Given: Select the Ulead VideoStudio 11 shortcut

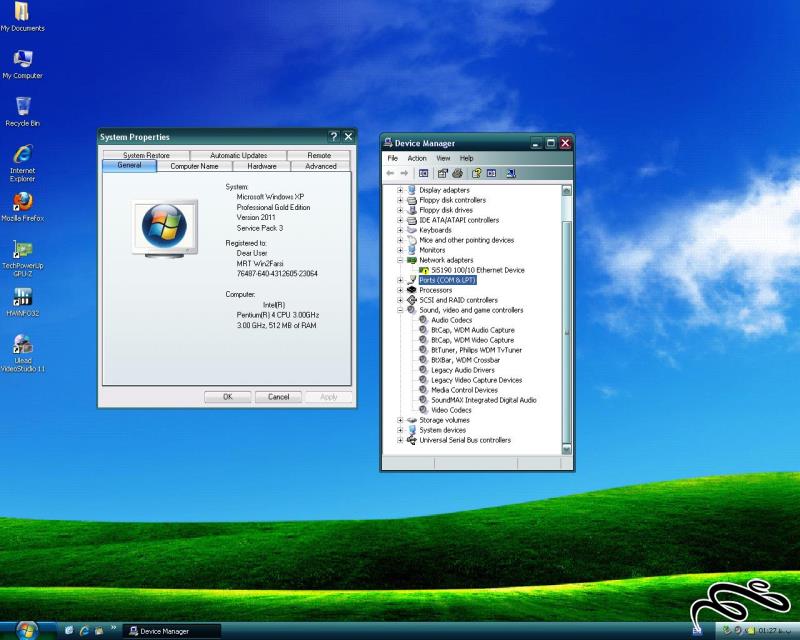Looking at the screenshot, I should coord(22,353).
